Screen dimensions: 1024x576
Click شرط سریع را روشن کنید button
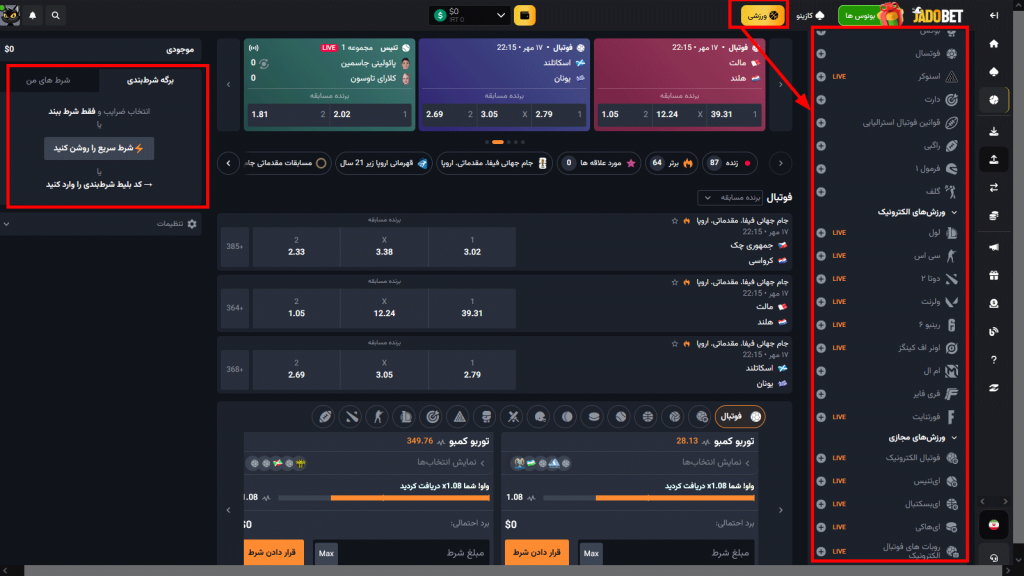98,148
